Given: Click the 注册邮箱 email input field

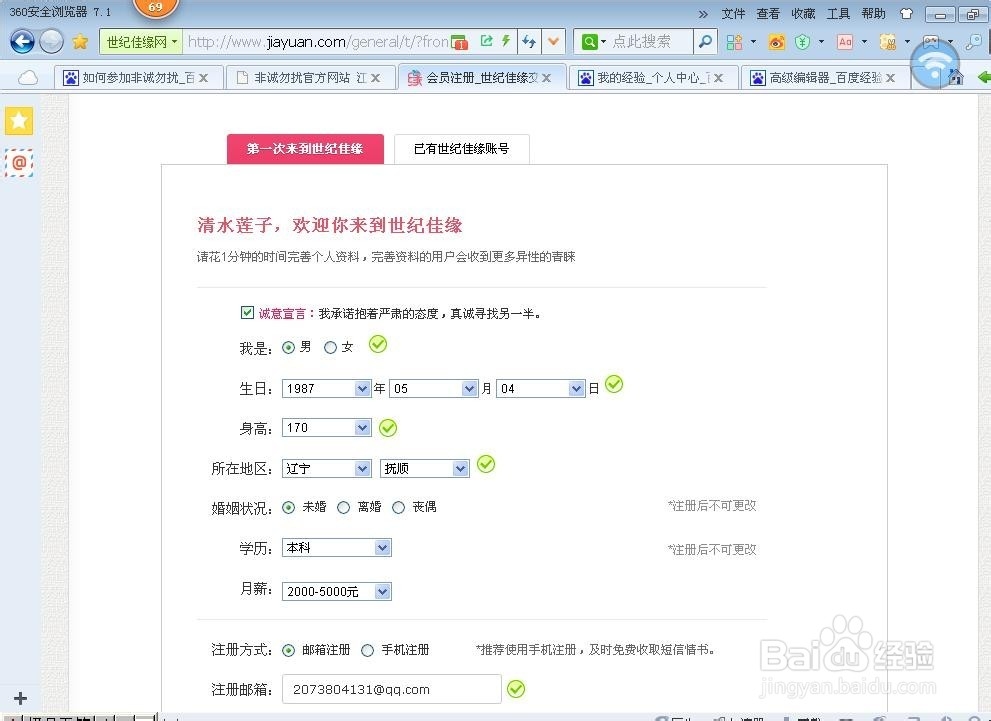Looking at the screenshot, I should pyautogui.click(x=391, y=689).
